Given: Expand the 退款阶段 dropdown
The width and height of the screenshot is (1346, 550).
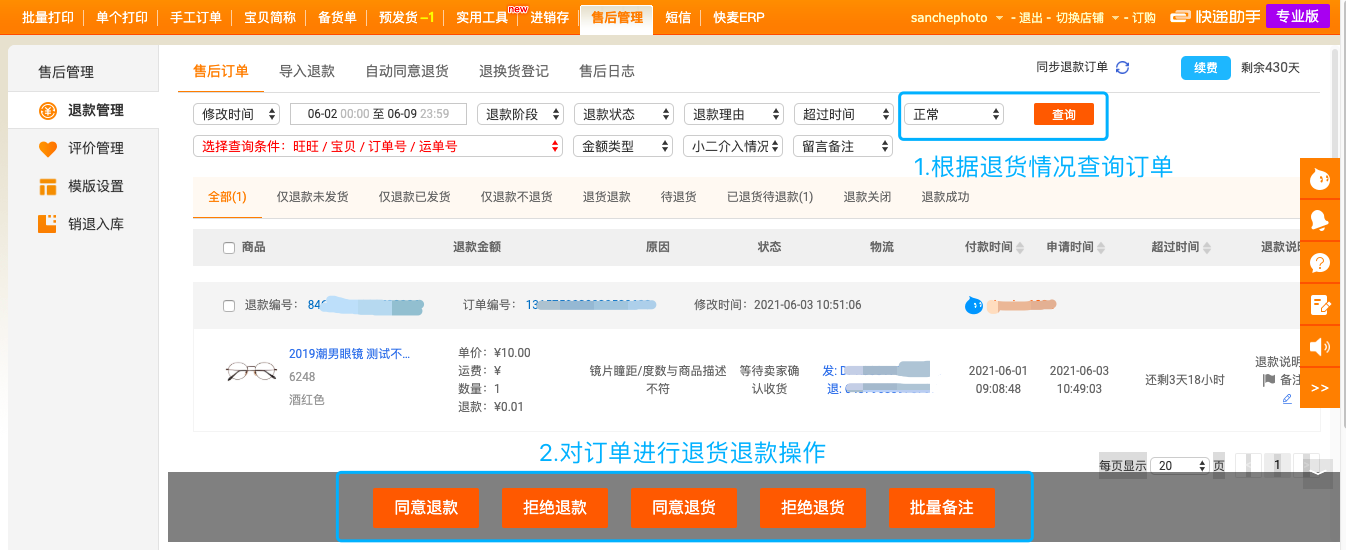Looking at the screenshot, I should [x=520, y=114].
